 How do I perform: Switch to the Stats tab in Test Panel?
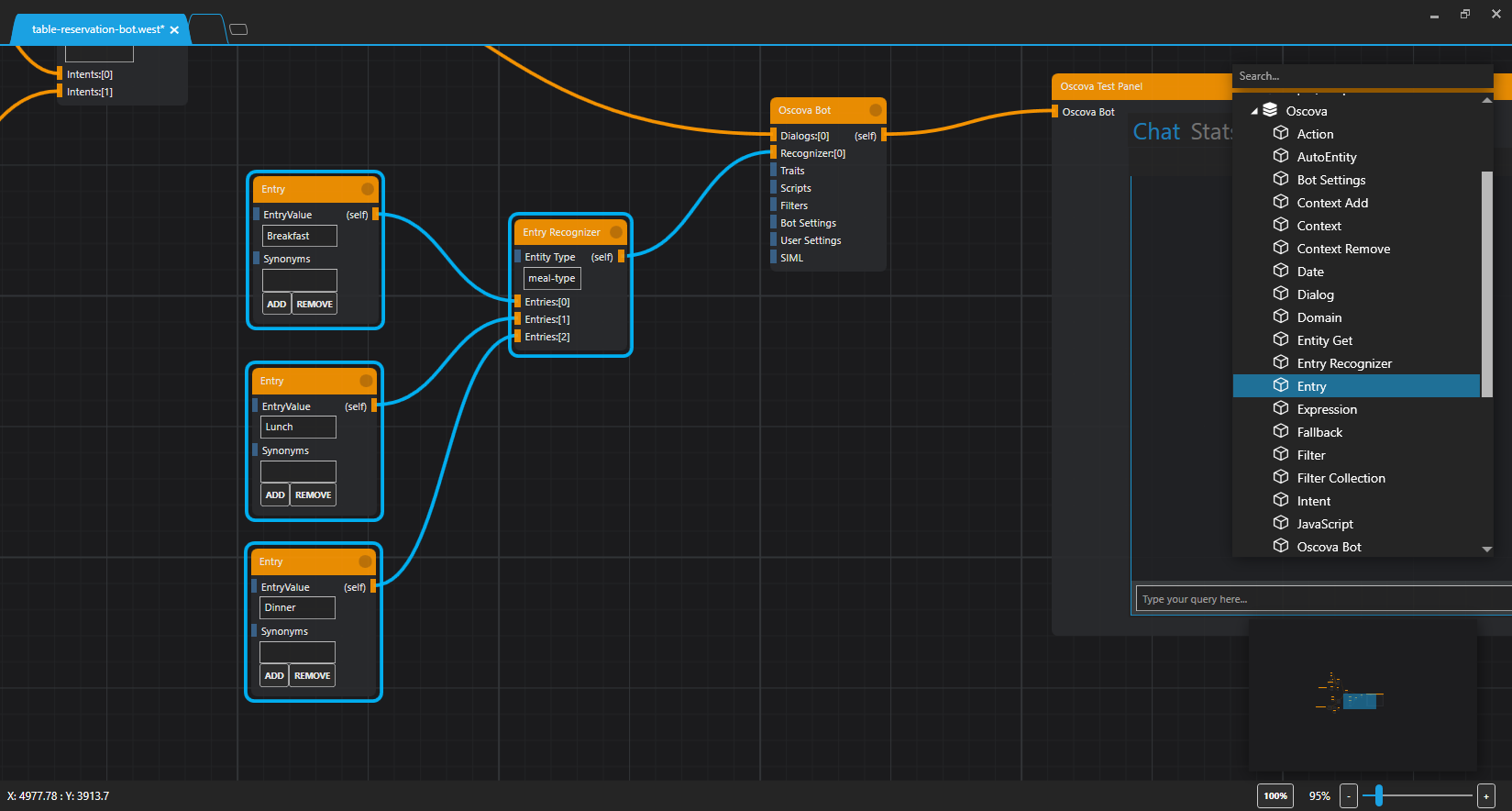tap(1211, 132)
